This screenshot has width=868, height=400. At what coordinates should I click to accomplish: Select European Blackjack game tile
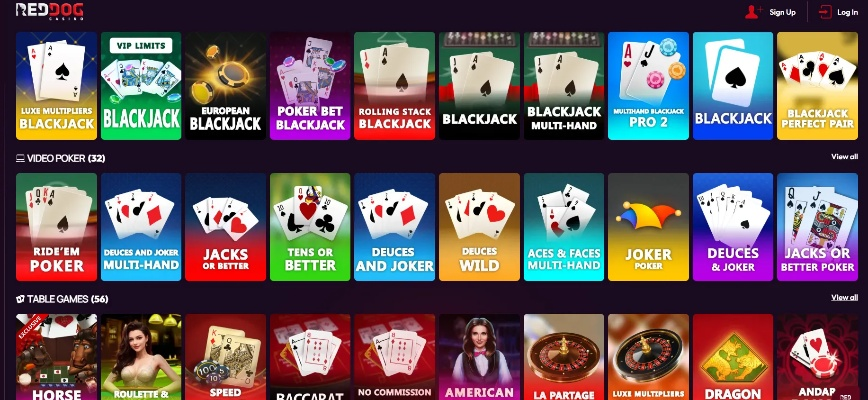225,86
